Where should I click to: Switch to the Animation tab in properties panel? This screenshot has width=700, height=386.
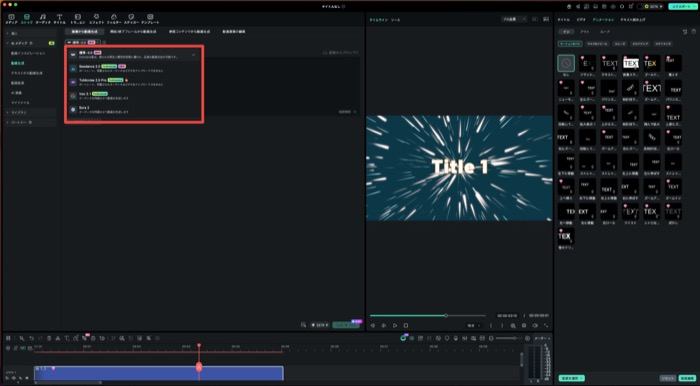(x=603, y=20)
